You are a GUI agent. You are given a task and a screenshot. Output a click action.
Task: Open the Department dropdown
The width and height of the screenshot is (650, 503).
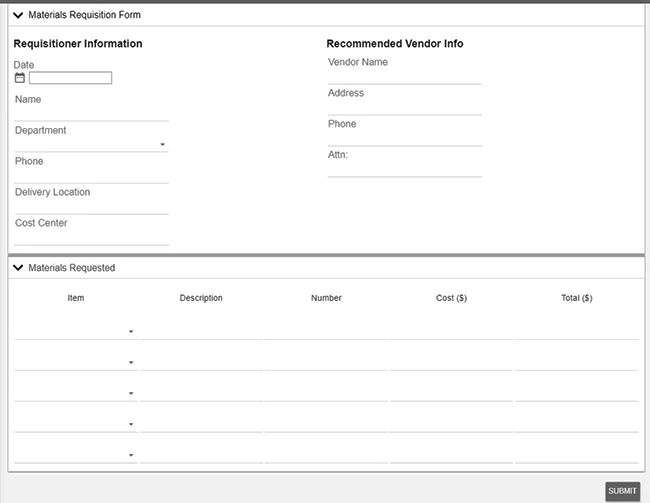point(162,145)
